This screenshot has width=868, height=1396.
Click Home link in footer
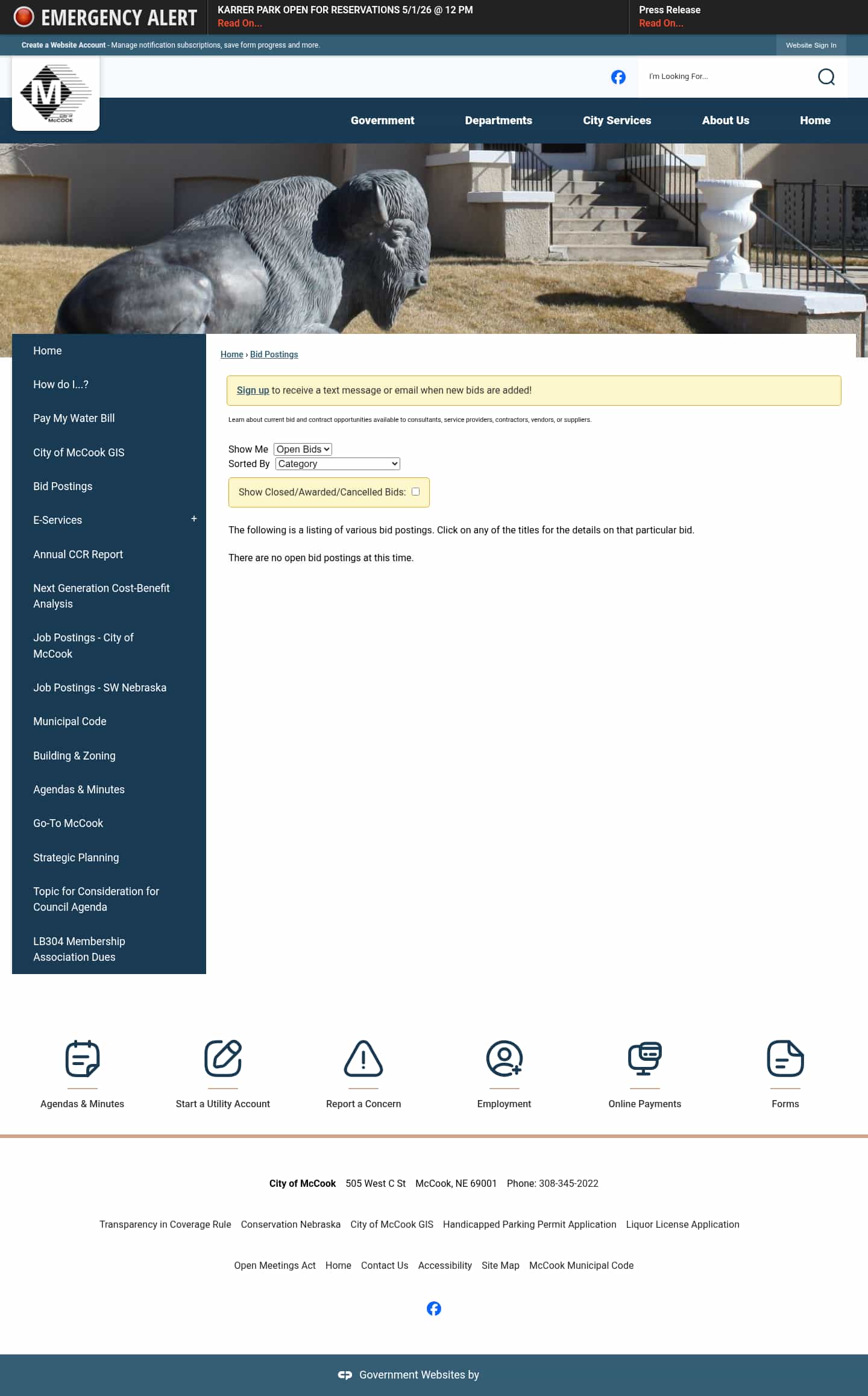click(x=338, y=1265)
